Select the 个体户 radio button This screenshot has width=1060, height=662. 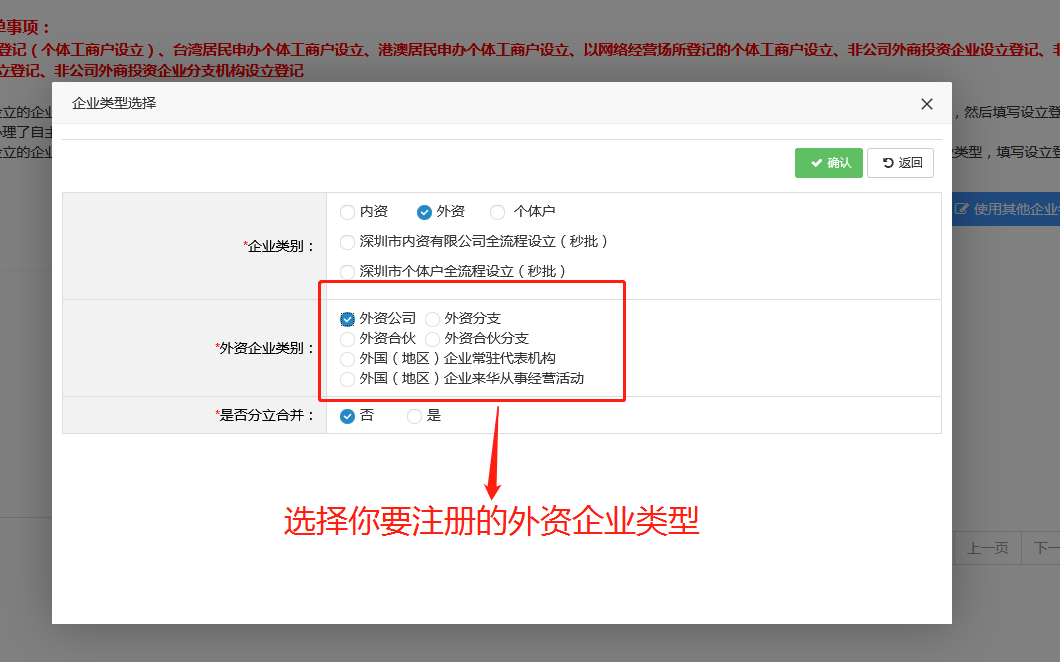tap(497, 211)
